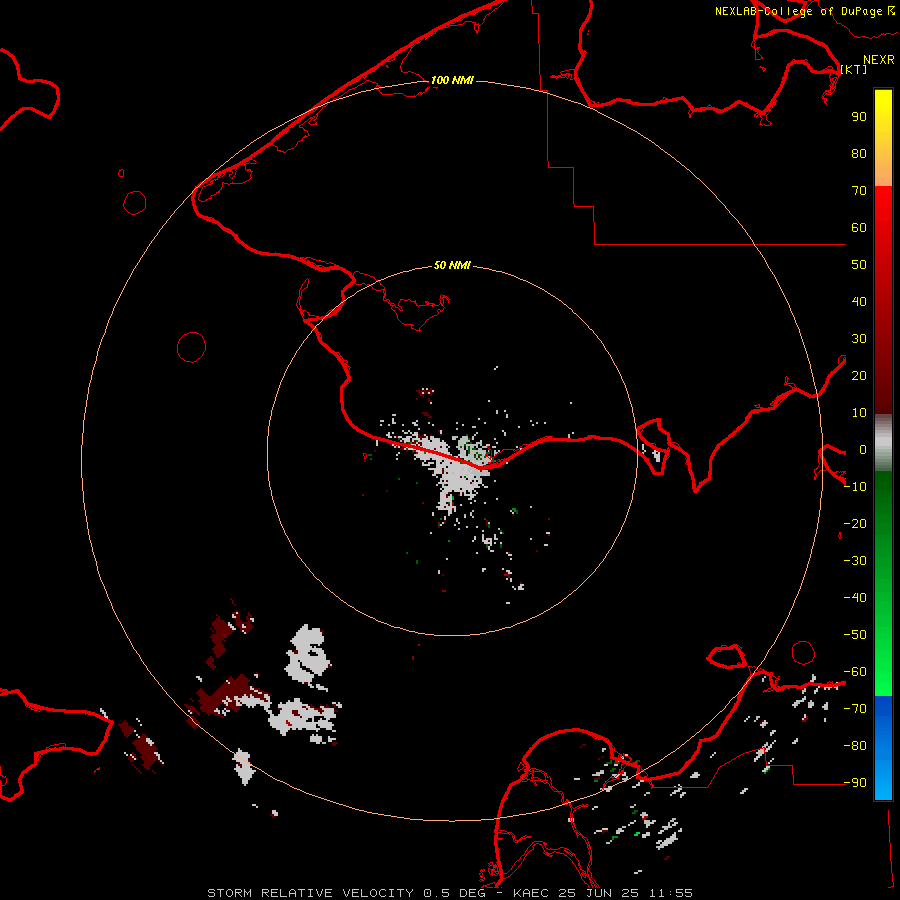
Task: Click the -70 value on the color scale
Action: [x=855, y=709]
